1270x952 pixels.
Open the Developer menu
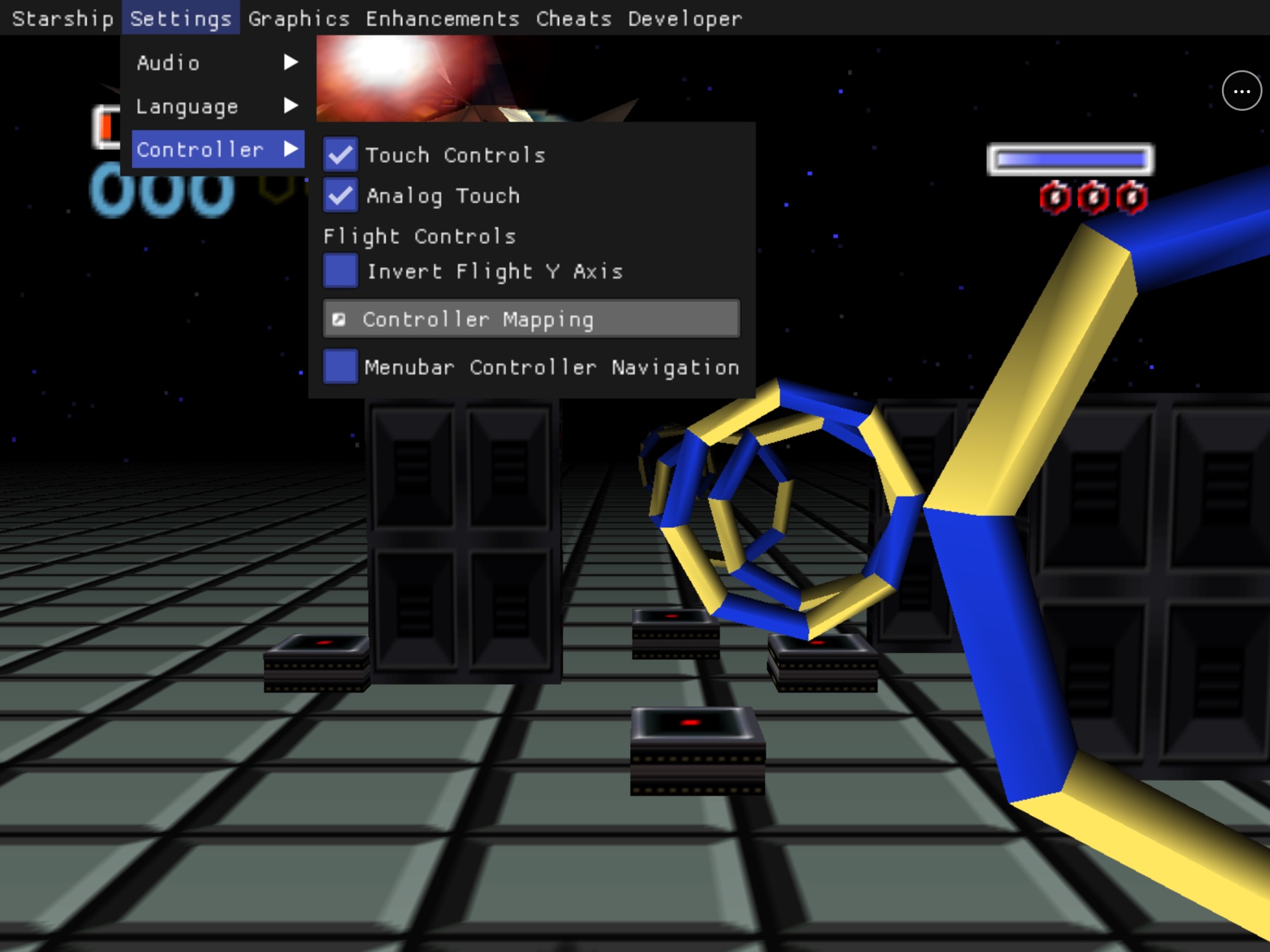685,18
